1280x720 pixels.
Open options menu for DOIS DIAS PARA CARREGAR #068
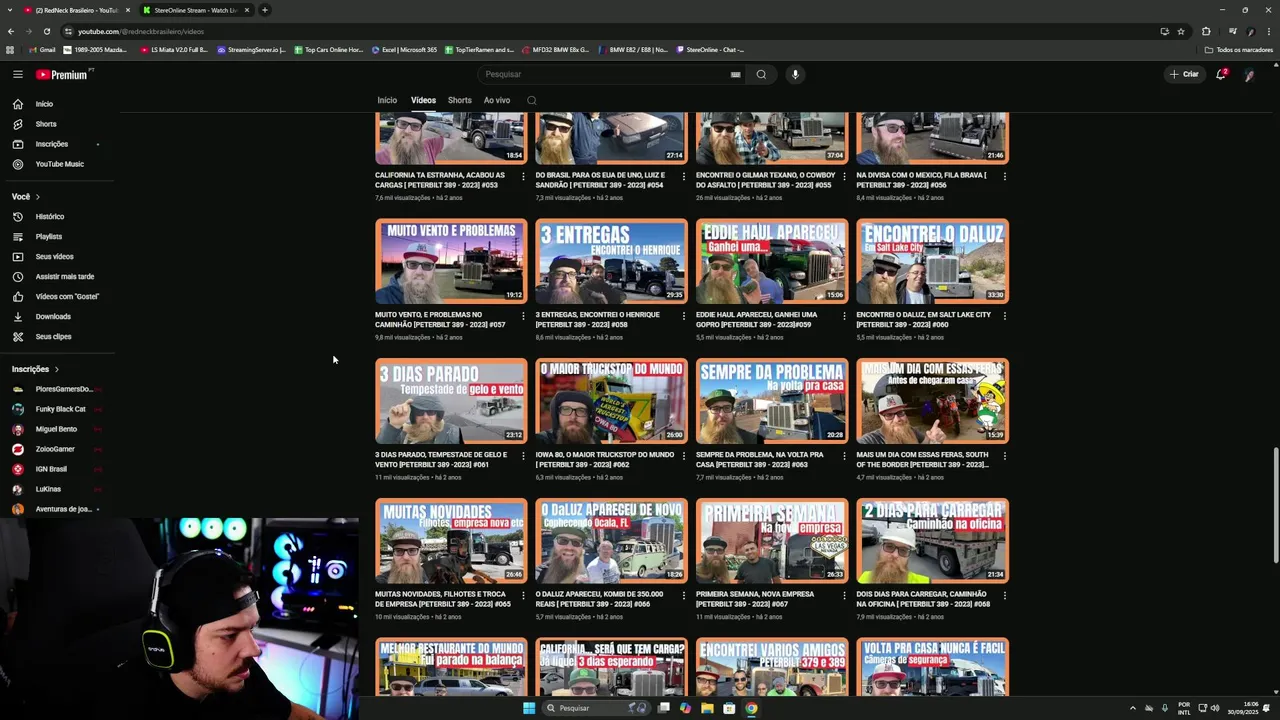[1004, 596]
